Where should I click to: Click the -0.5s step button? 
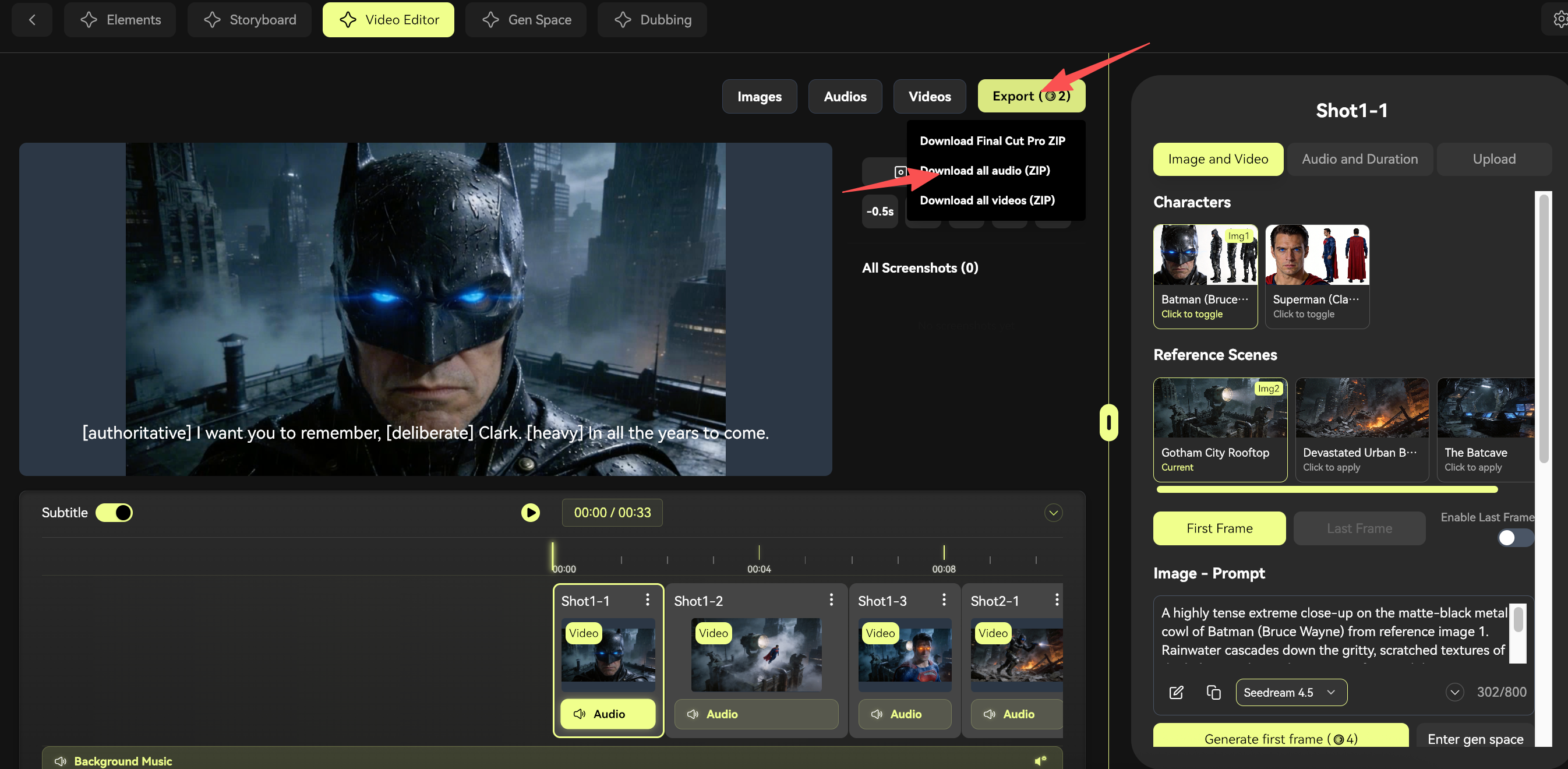[880, 211]
